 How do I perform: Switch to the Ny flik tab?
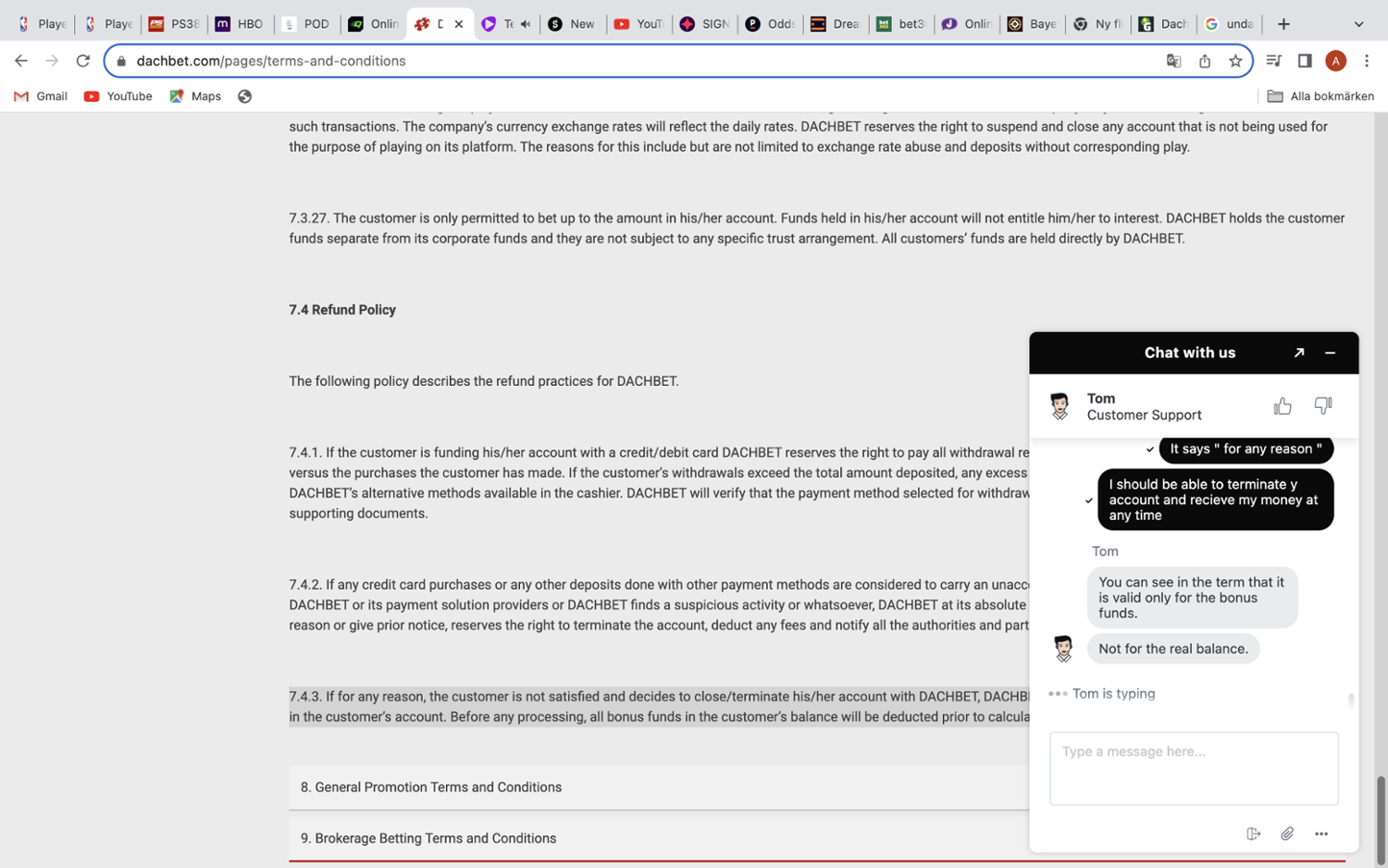(1097, 24)
